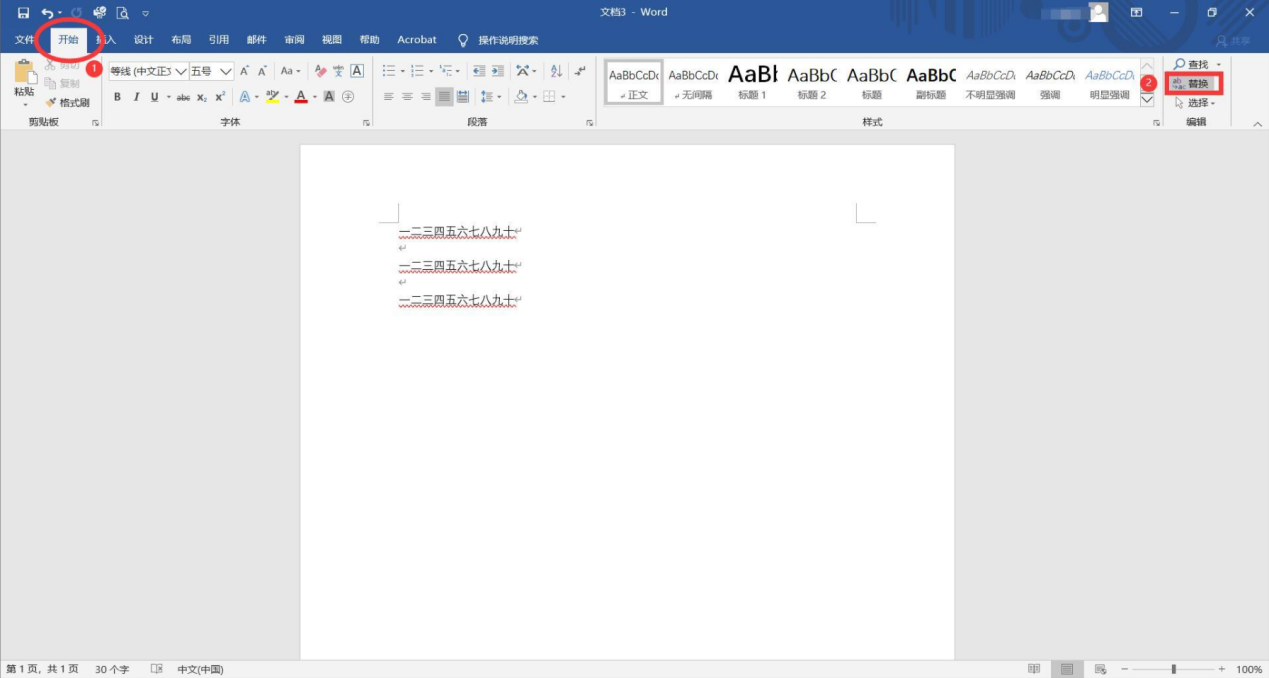Click the Grow Font size icon
Viewport: 1269px width, 678px height.
pos(244,71)
